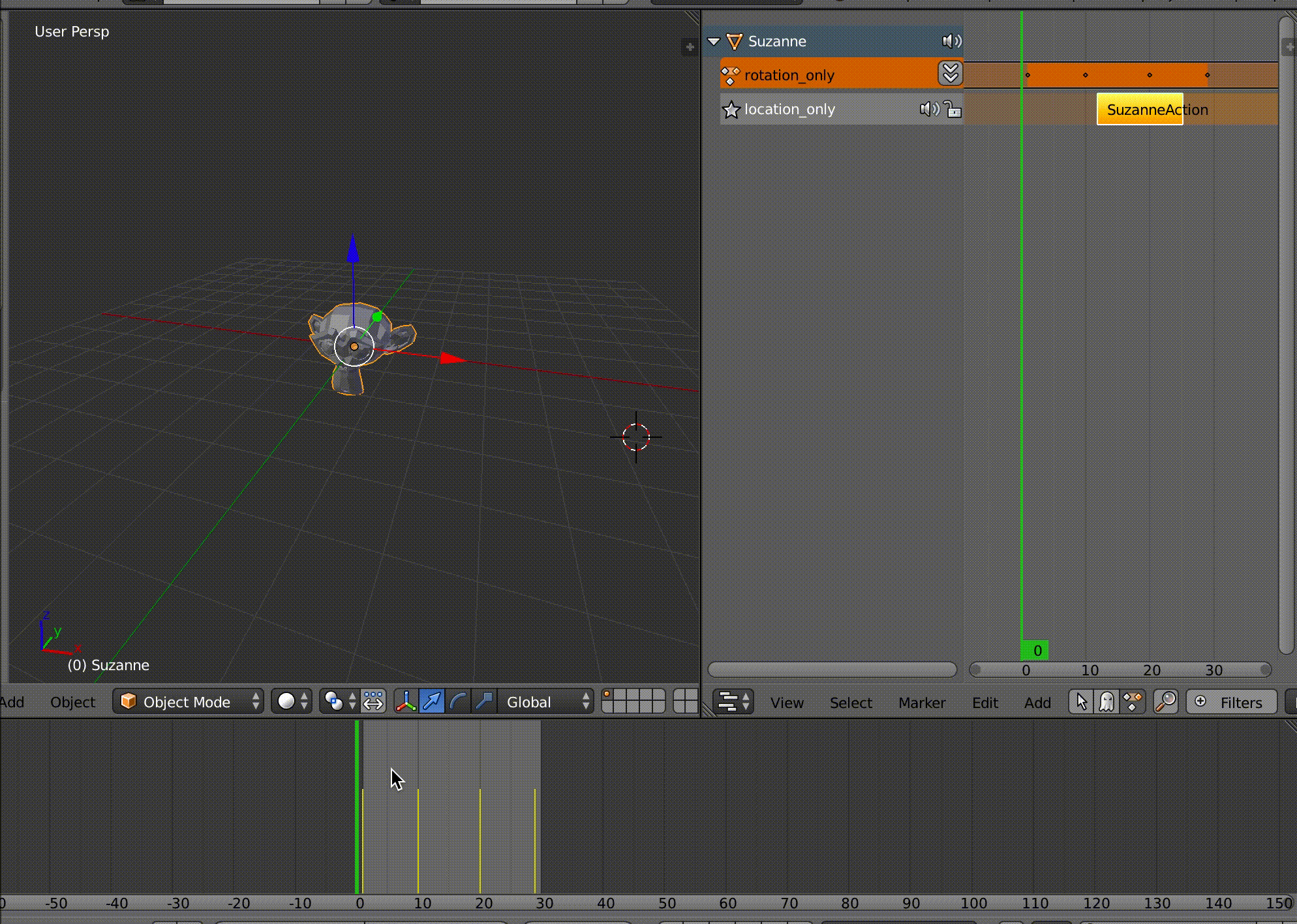This screenshot has height=924, width=1297.
Task: Open the viewport shading sphere icon
Action: tap(287, 701)
